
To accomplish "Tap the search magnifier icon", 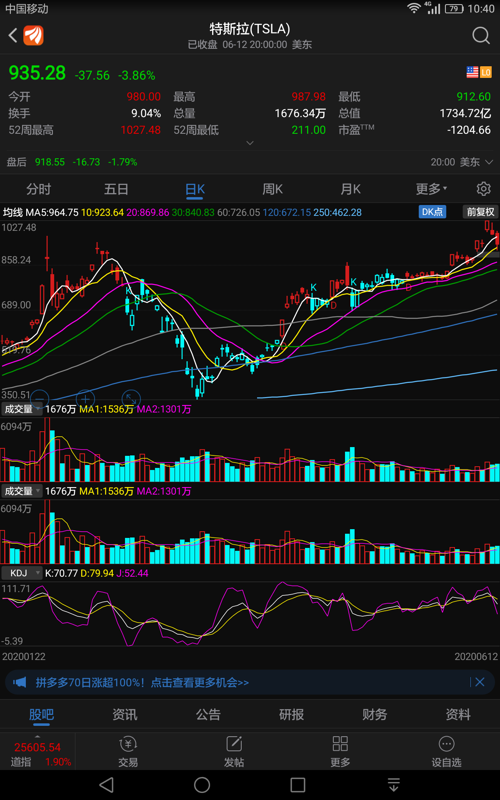I will coord(481,36).
